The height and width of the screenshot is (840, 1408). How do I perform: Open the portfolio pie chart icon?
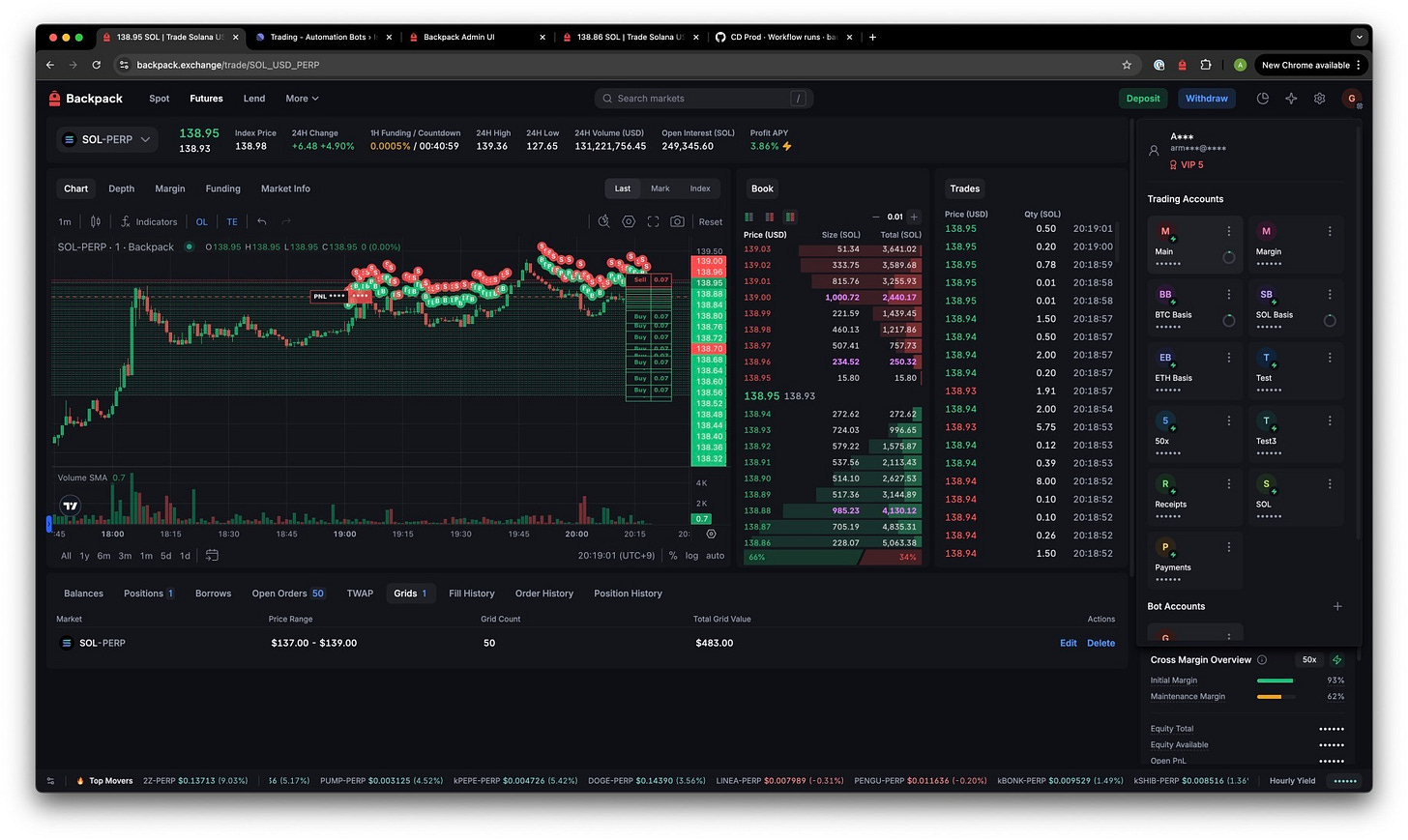(x=1262, y=98)
